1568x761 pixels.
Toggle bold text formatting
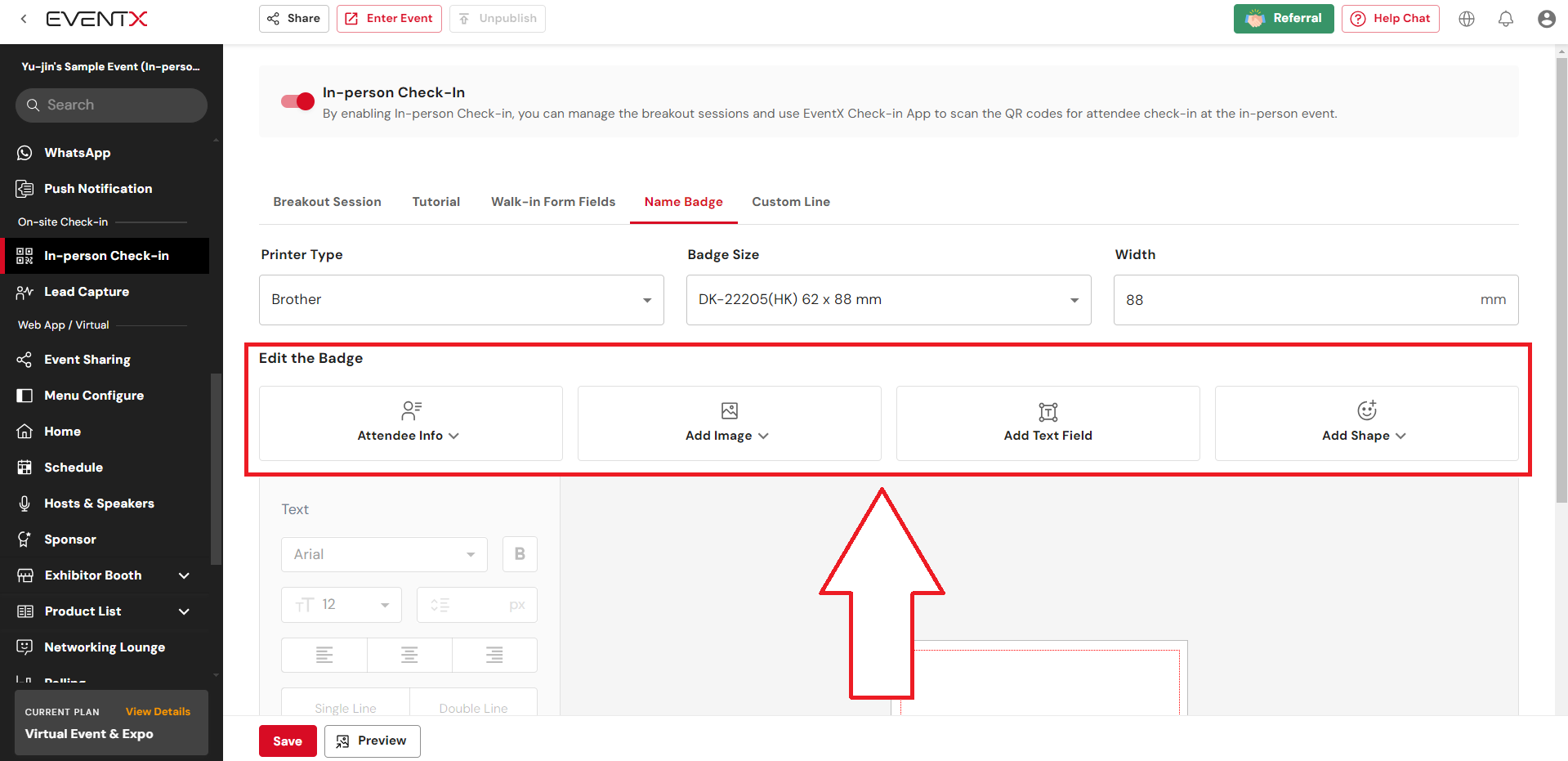520,554
